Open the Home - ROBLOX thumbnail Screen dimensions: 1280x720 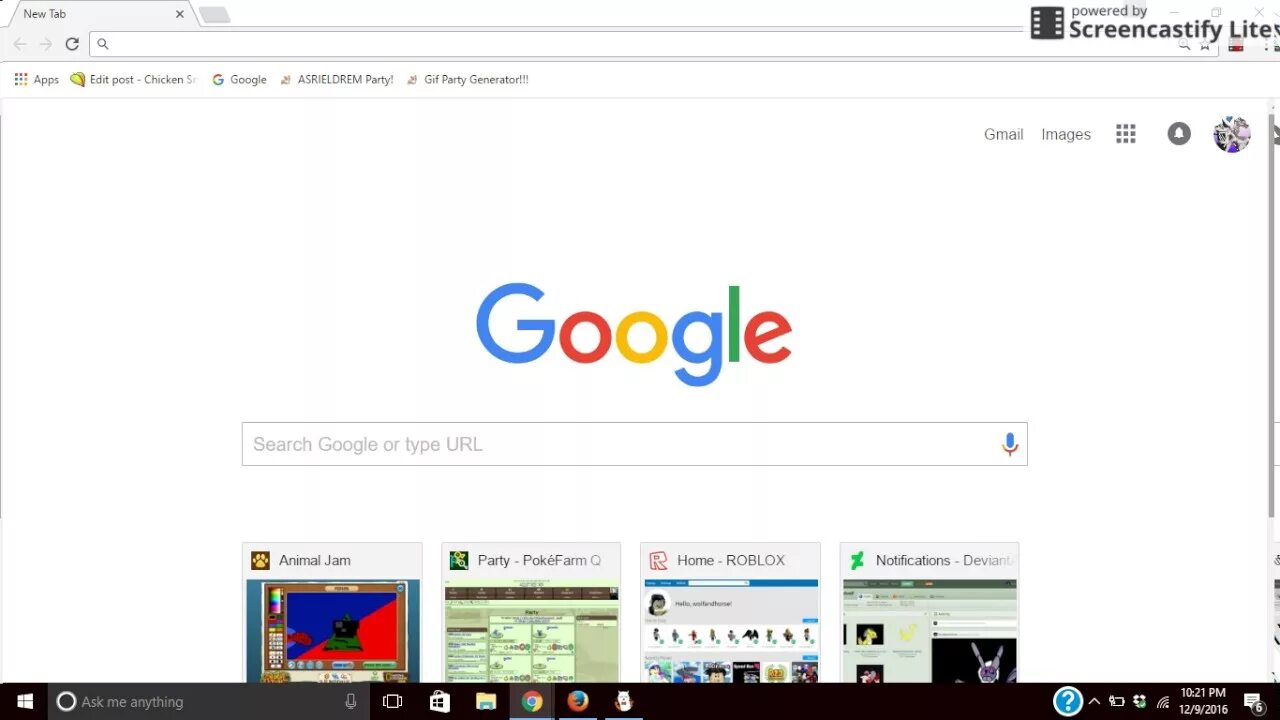(730, 613)
